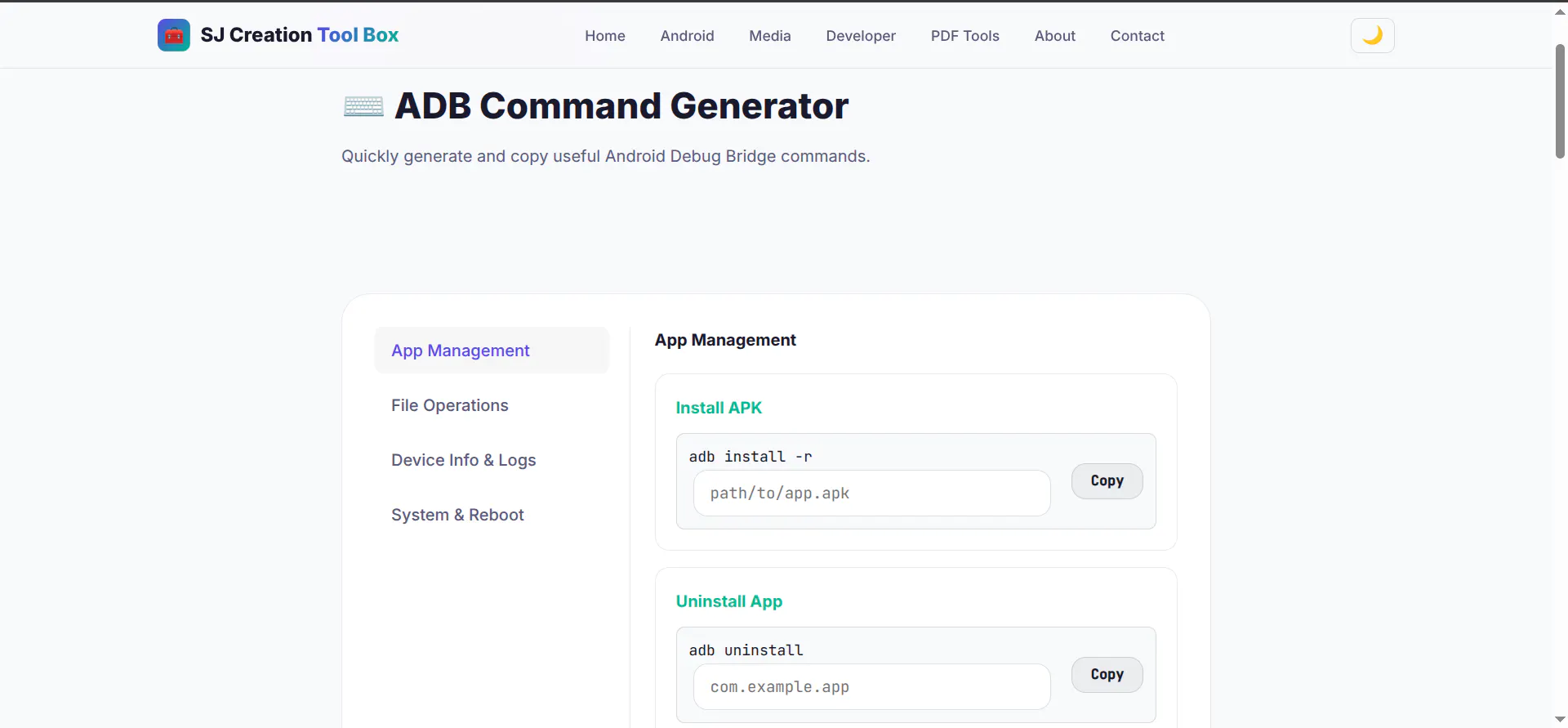Image resolution: width=1568 pixels, height=728 pixels.
Task: Expand the Developer navigation menu
Action: (861, 36)
